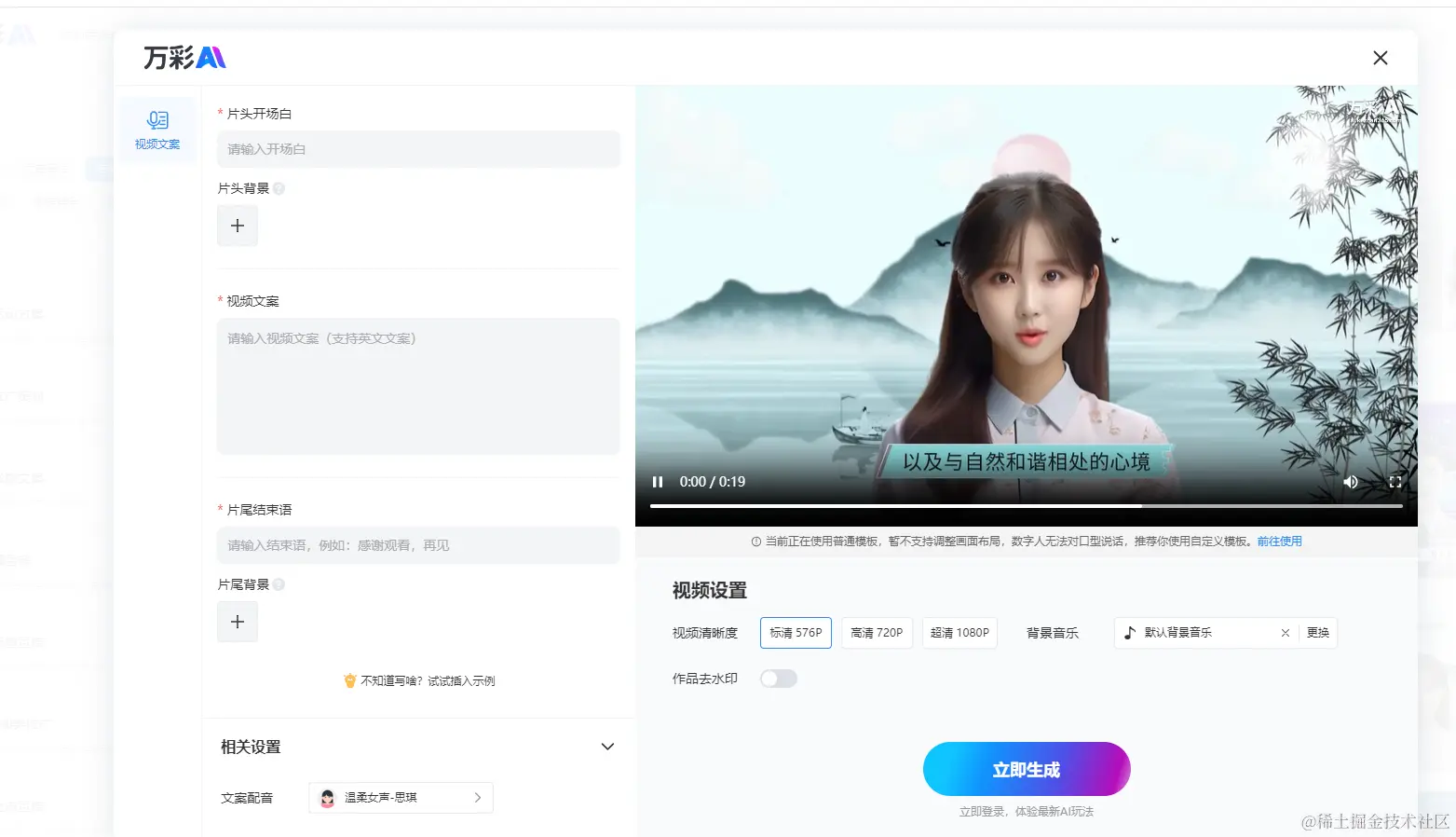
Task: Show help tooltip for 片尾背景
Action: [x=279, y=584]
